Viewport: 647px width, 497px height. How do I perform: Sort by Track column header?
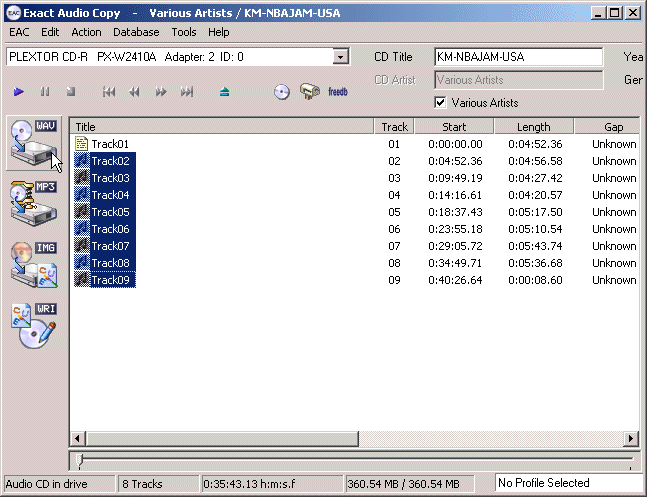point(394,127)
